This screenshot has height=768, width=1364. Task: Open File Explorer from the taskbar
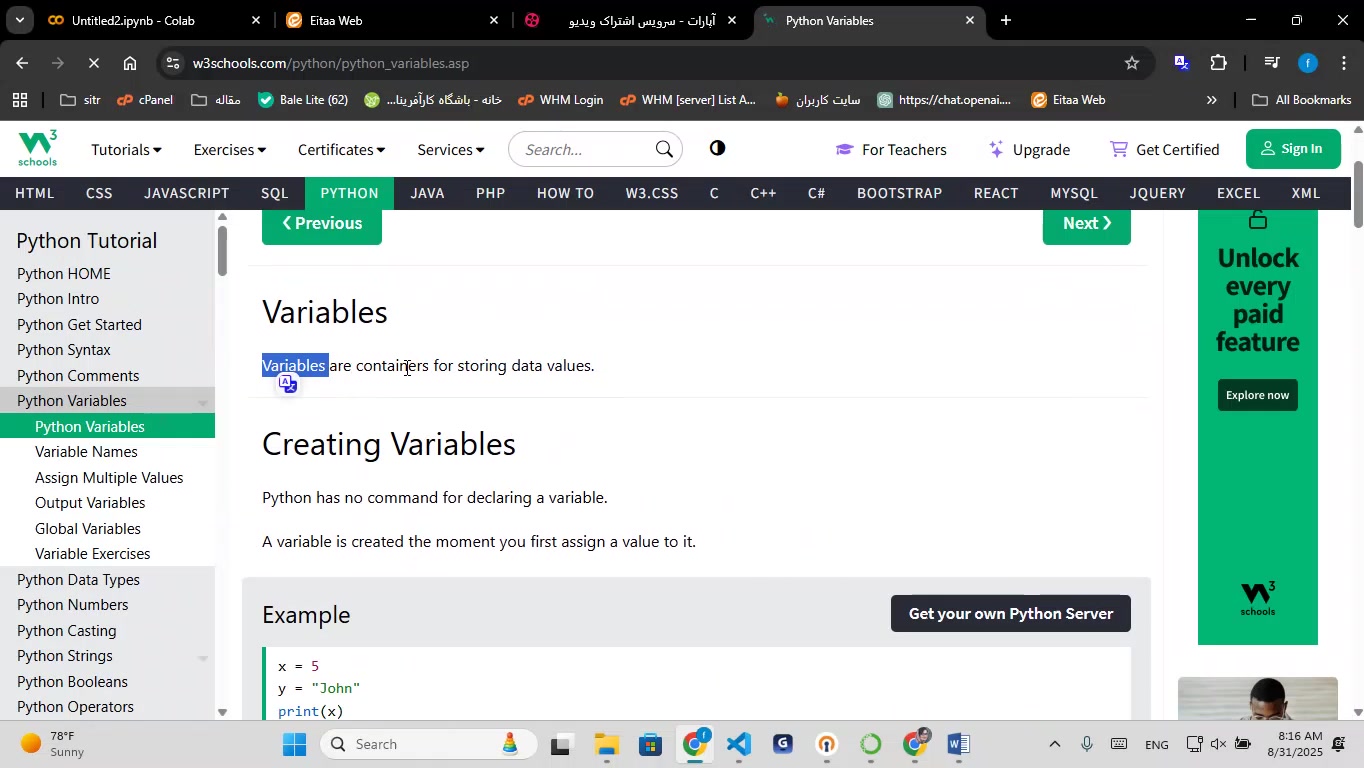tap(606, 744)
